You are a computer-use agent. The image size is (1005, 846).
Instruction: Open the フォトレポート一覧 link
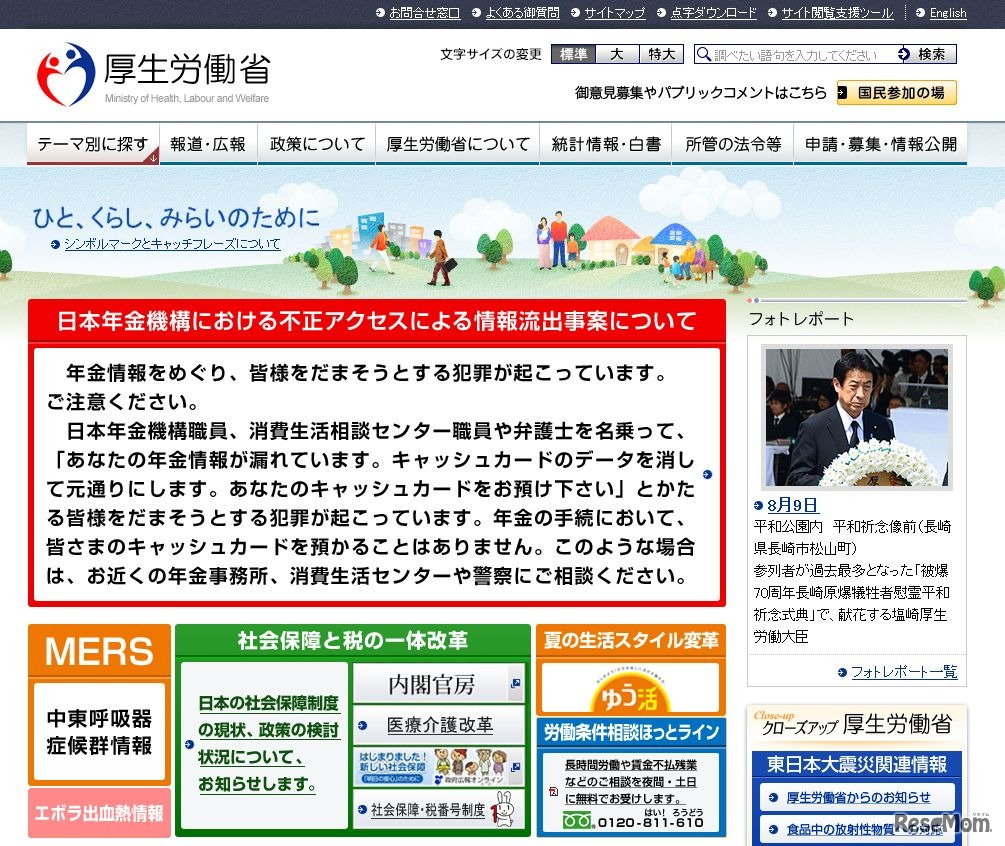coord(904,672)
